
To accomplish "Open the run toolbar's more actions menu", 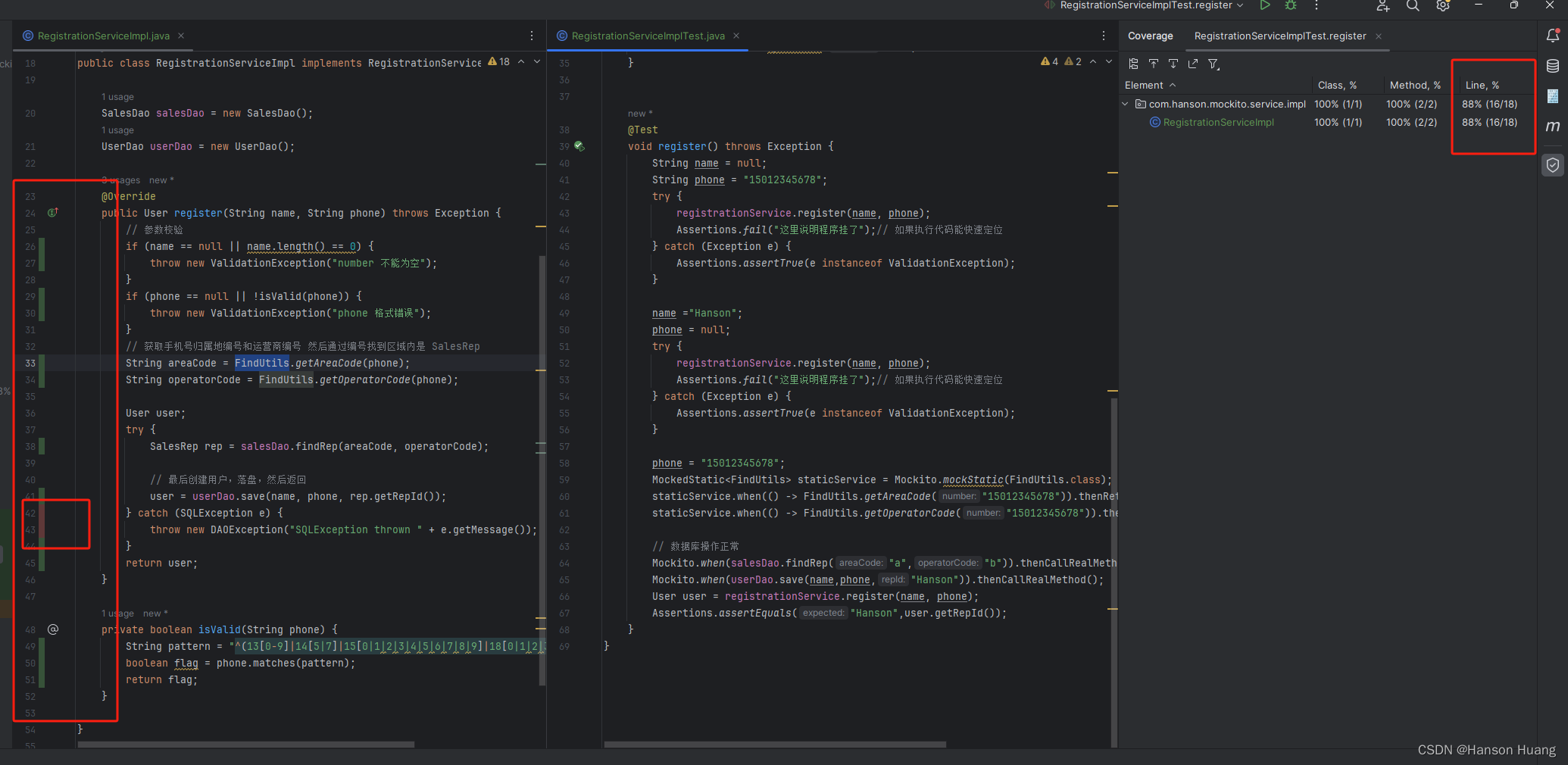I will (1317, 5).
